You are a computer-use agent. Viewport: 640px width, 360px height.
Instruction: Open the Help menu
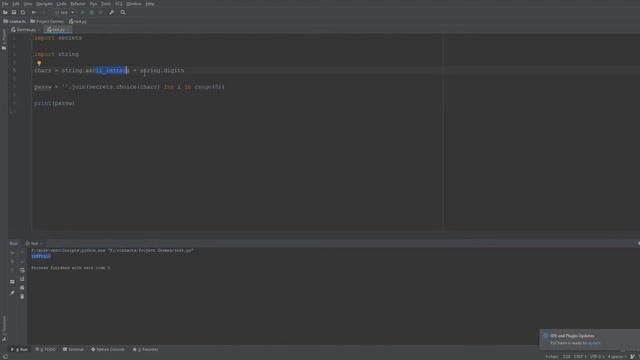coord(150,4)
